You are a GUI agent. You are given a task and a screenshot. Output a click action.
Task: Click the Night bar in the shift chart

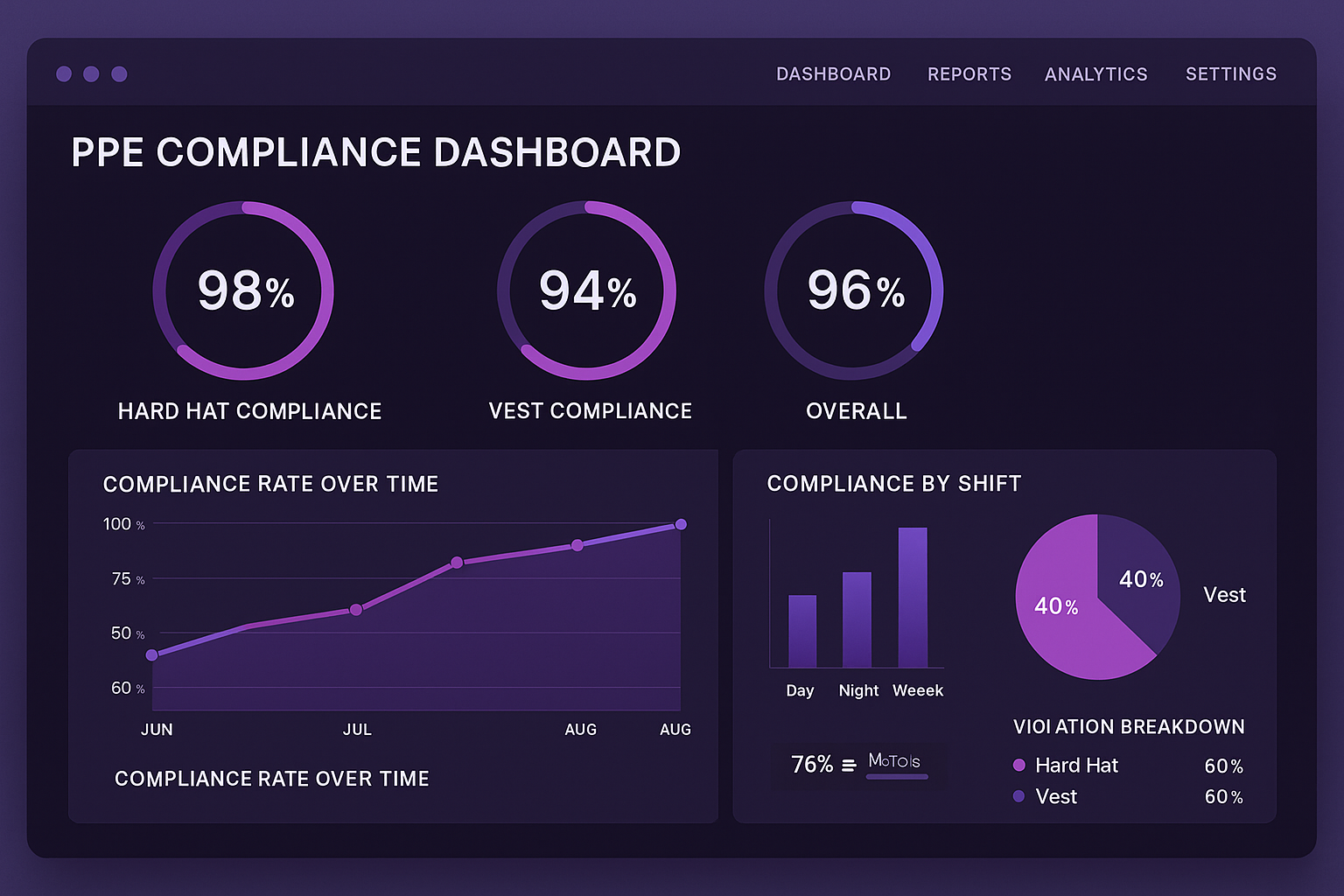(858, 621)
